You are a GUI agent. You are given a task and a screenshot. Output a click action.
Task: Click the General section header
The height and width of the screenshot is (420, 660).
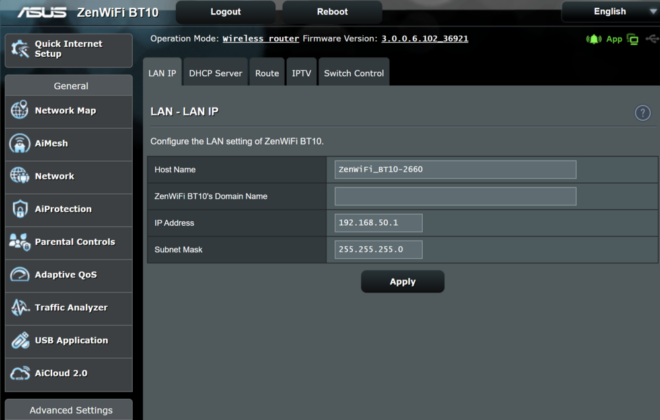(71, 86)
